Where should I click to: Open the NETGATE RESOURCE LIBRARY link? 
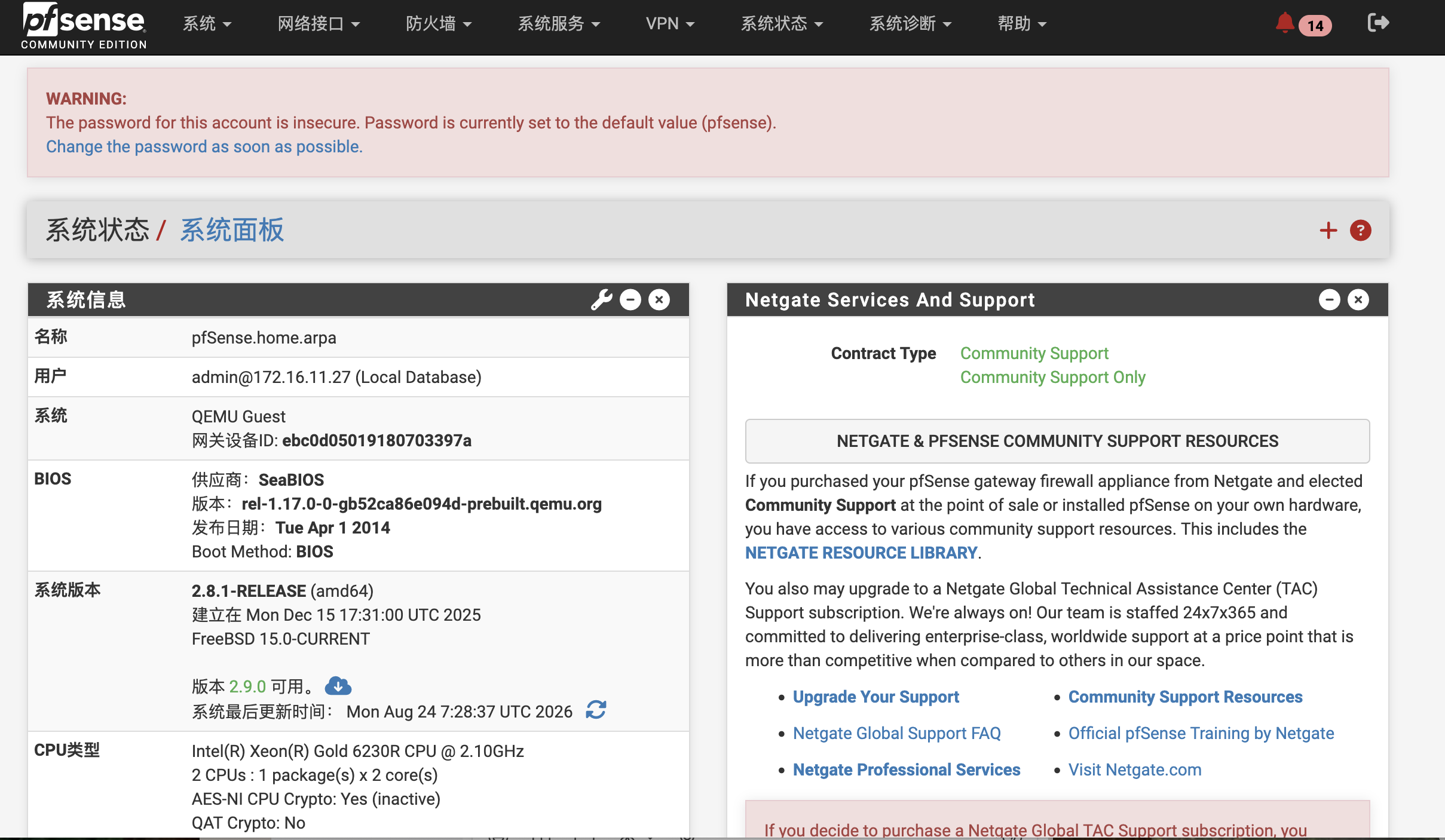pyautogui.click(x=861, y=553)
